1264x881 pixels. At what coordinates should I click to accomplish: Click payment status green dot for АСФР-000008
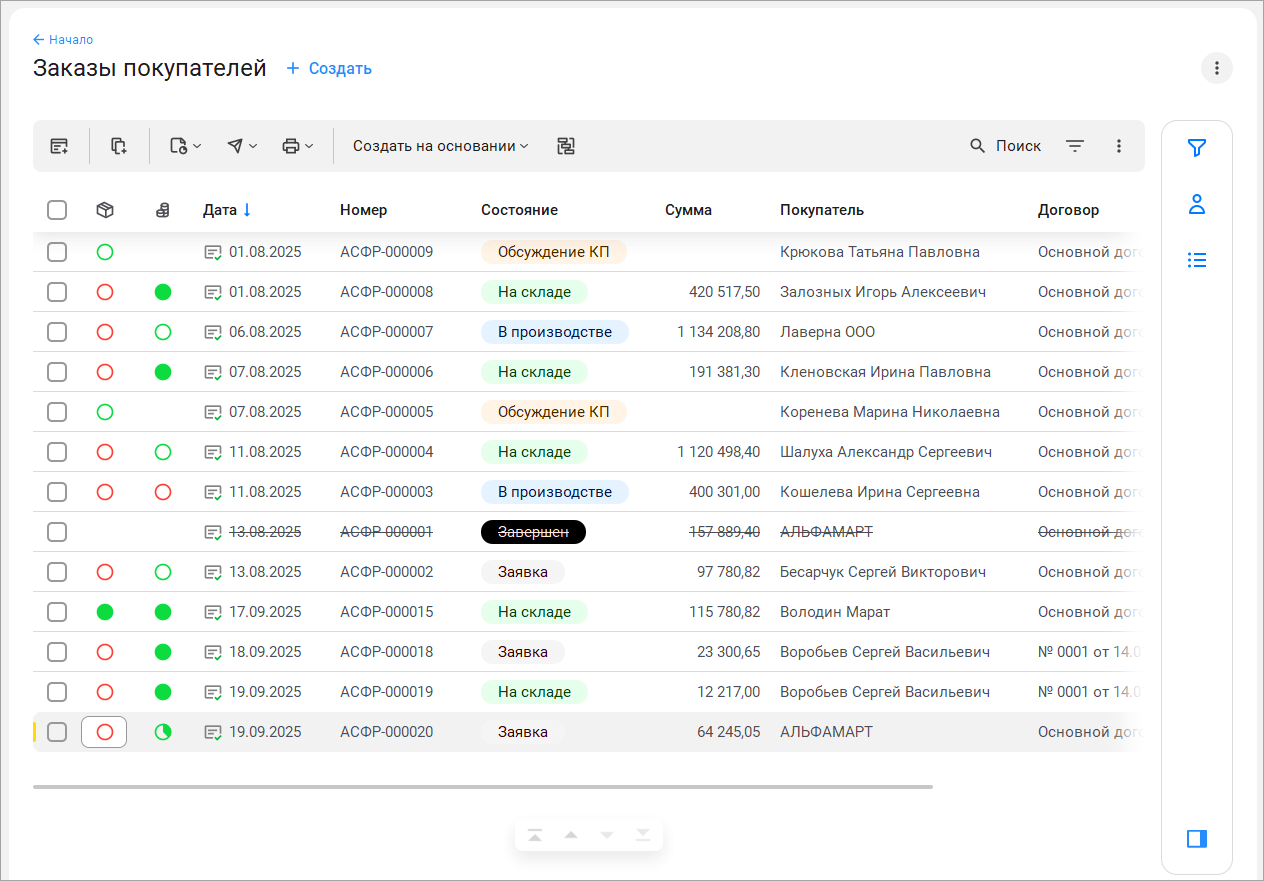(163, 292)
